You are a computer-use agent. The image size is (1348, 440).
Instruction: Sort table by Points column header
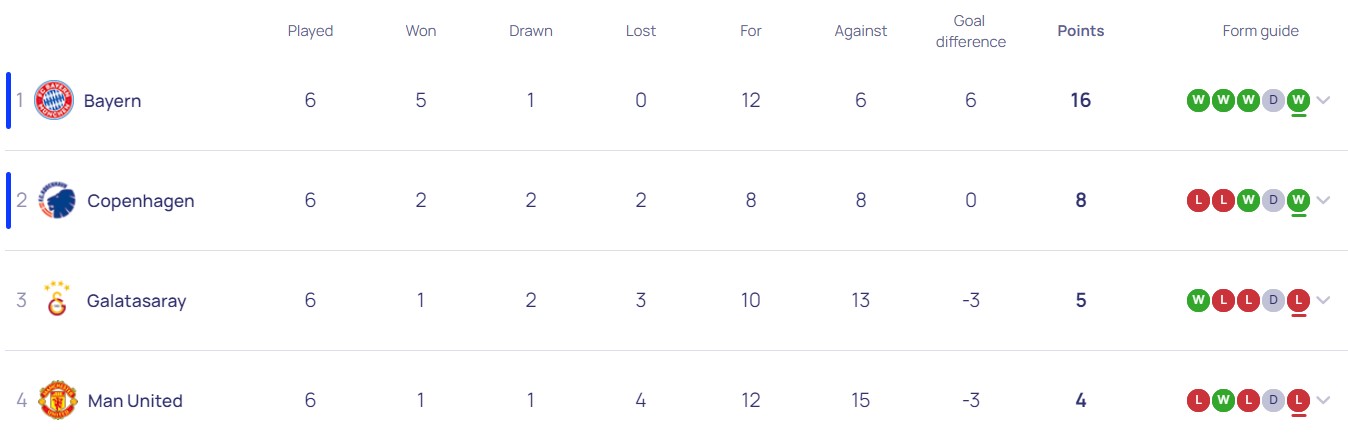[x=1080, y=31]
